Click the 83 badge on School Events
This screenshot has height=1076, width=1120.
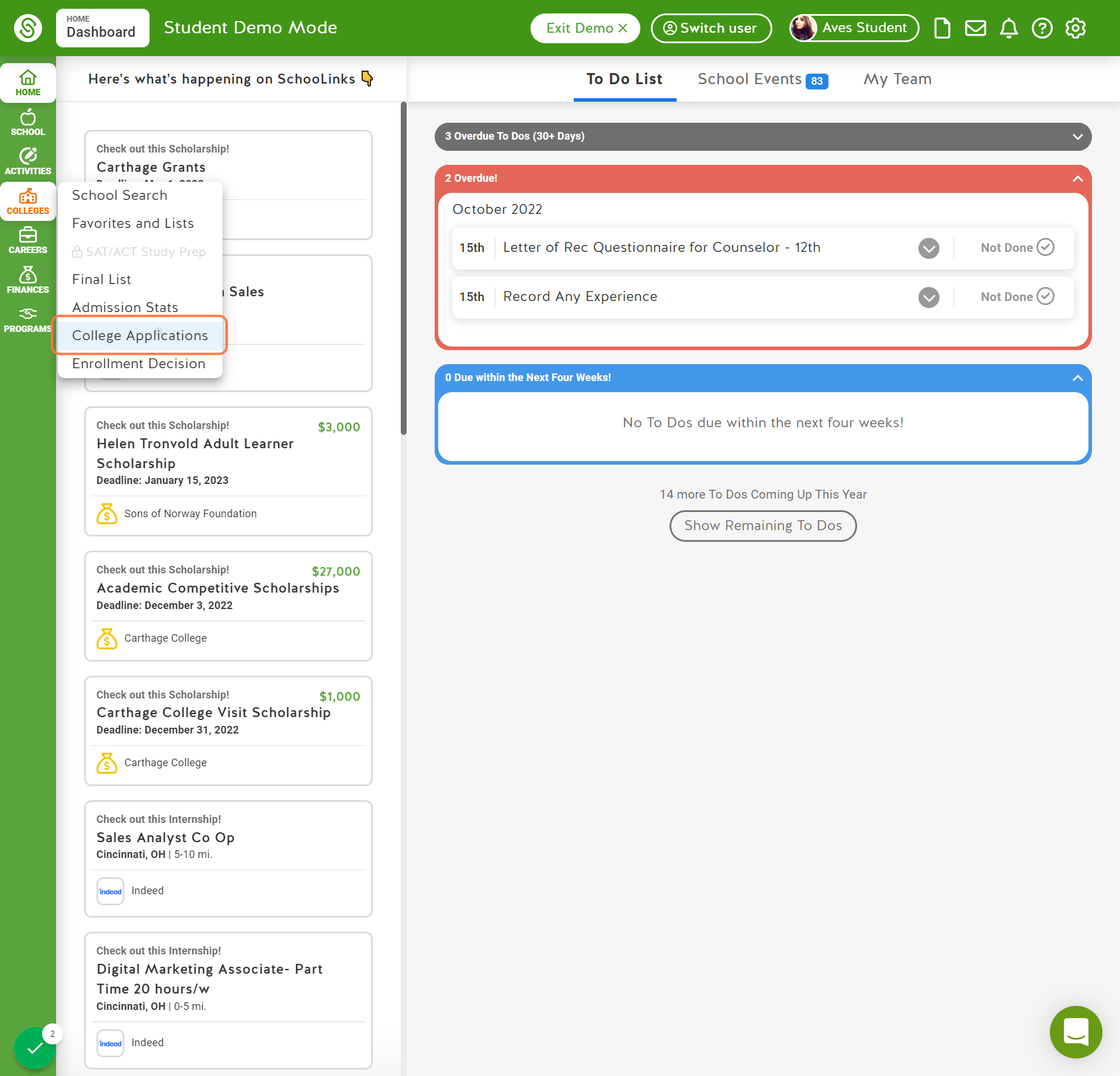(817, 81)
